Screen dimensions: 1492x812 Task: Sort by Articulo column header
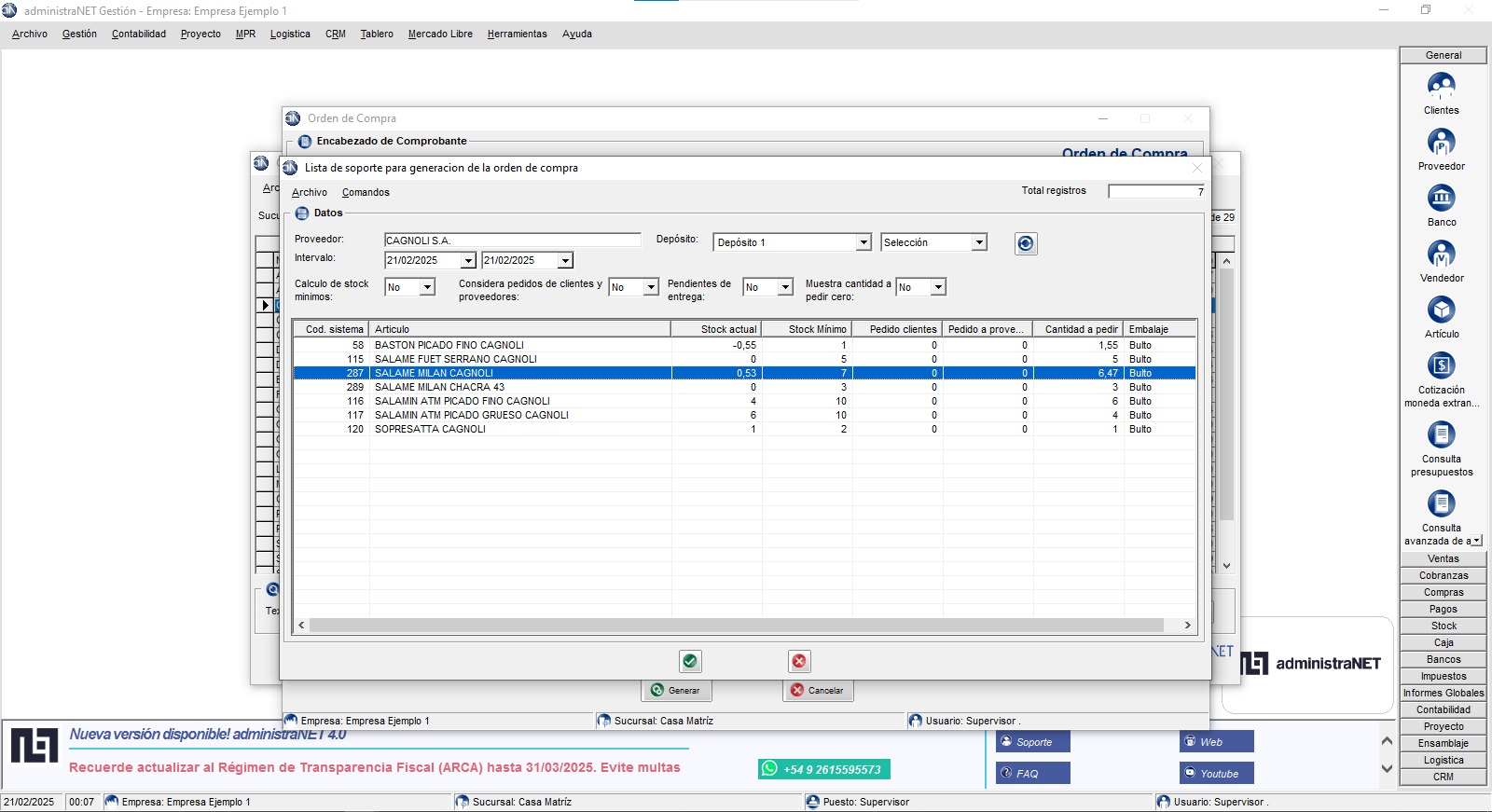click(520, 329)
